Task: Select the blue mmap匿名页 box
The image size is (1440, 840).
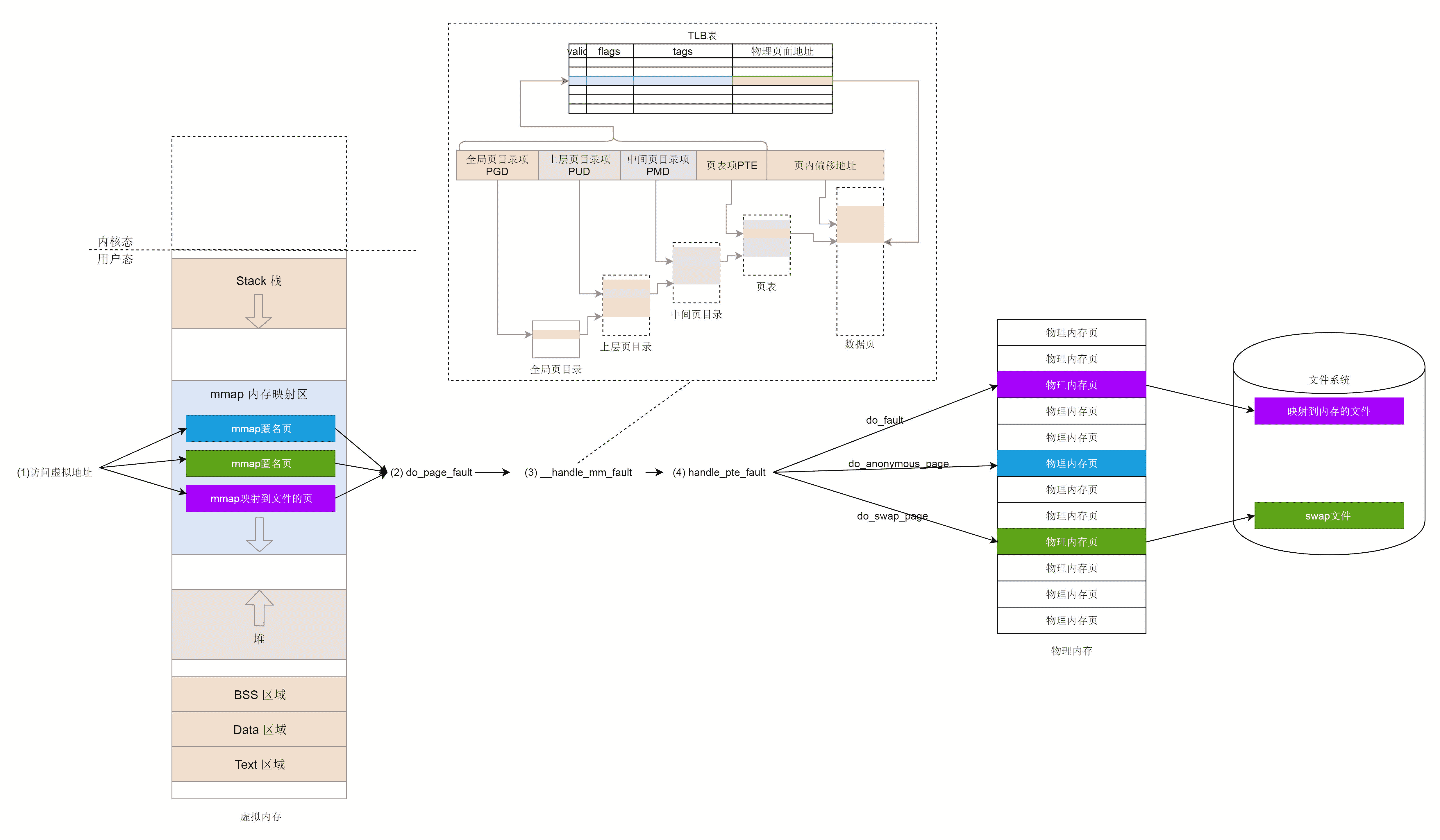Action: [260, 428]
